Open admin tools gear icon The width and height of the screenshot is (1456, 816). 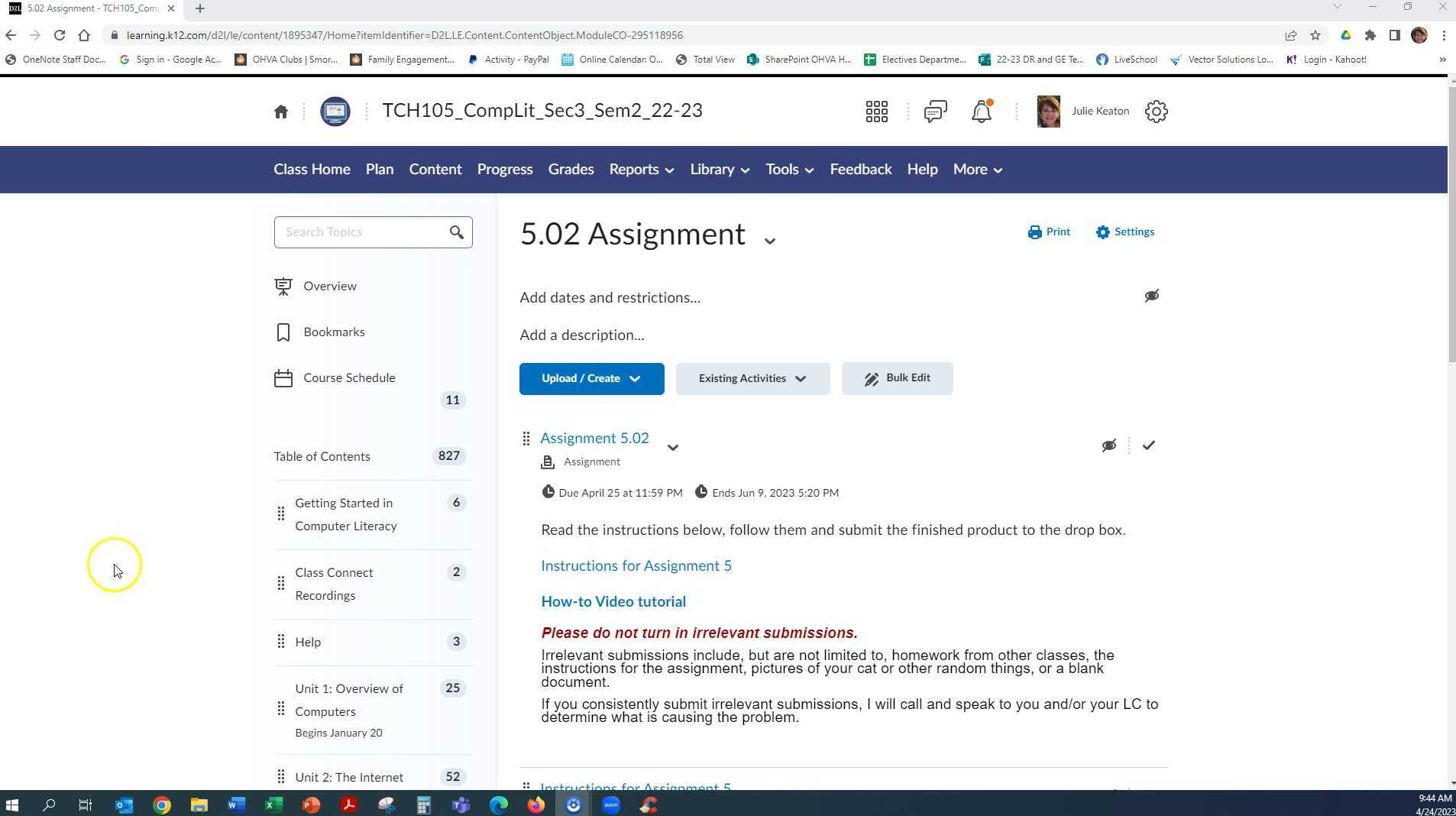(1156, 112)
